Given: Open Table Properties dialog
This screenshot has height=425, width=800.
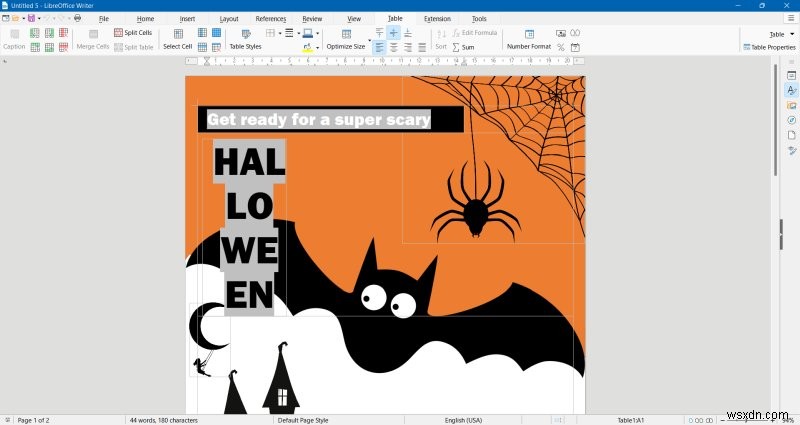Looking at the screenshot, I should pos(769,47).
